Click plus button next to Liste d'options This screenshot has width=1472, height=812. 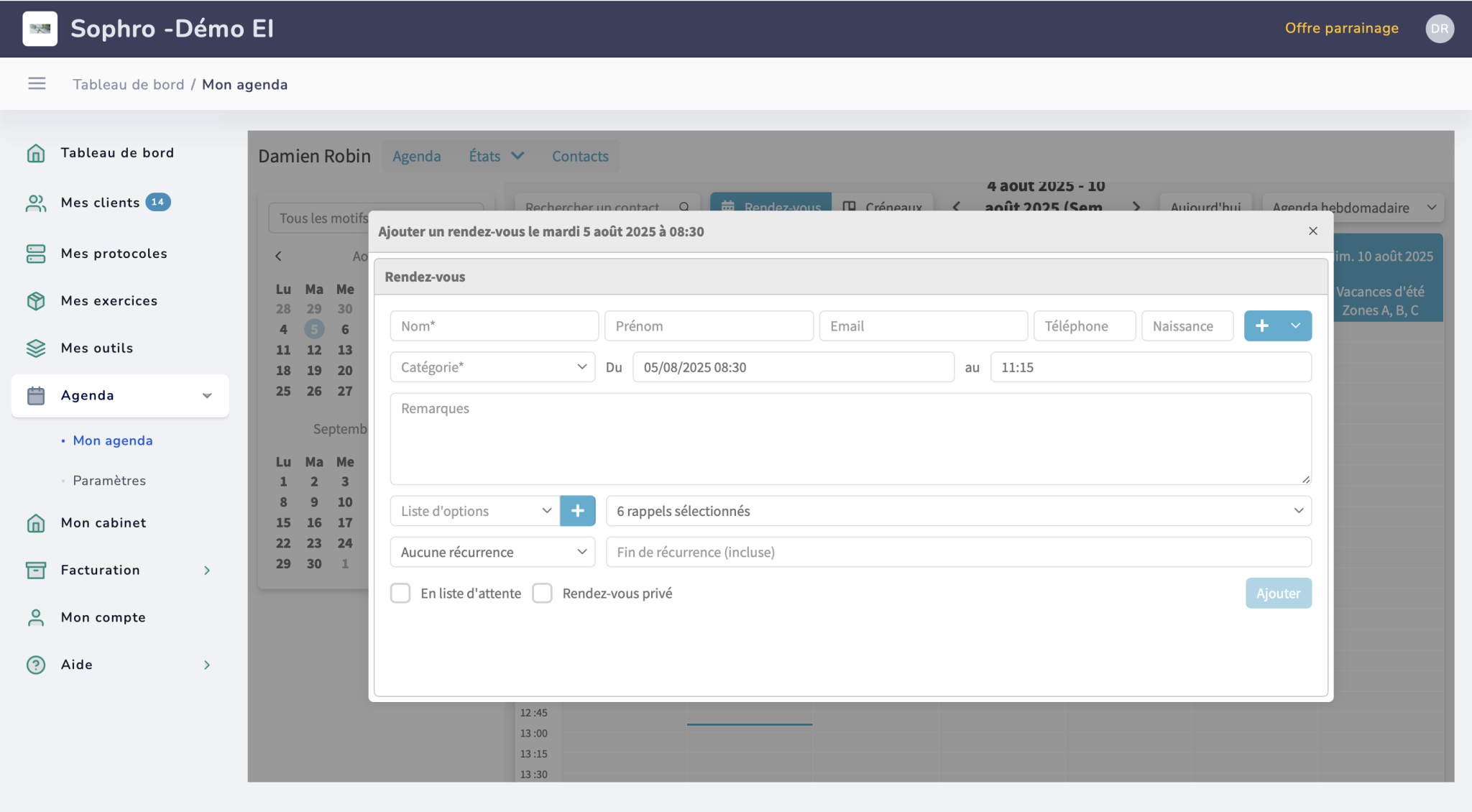[577, 511]
